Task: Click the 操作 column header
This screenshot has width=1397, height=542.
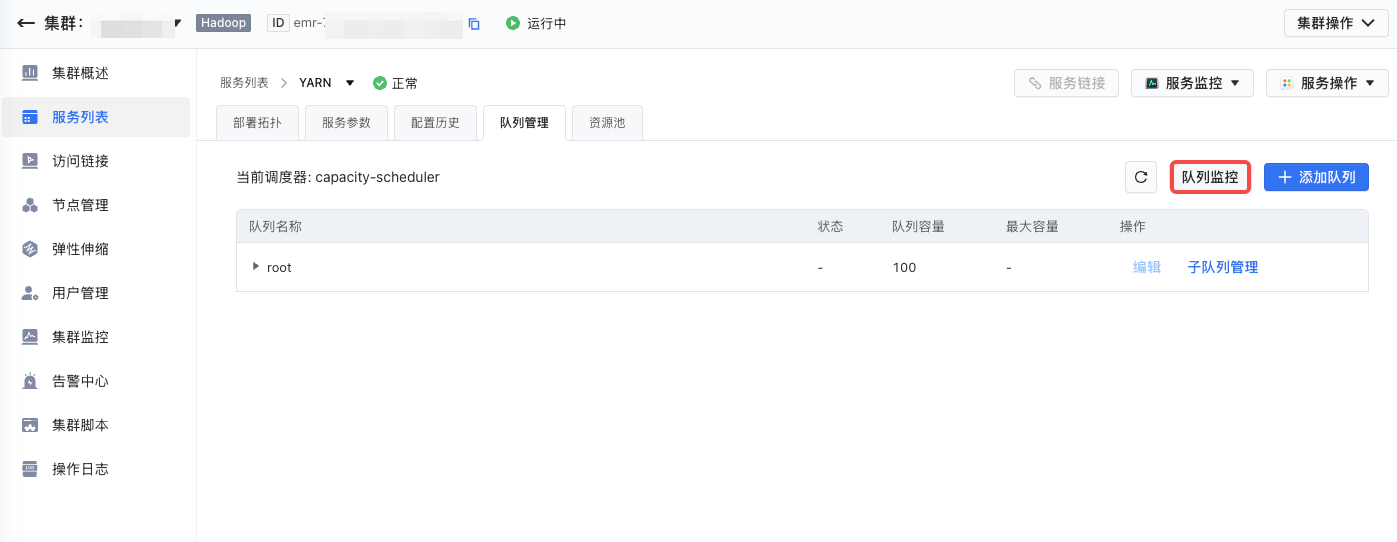Action: coord(1133,226)
